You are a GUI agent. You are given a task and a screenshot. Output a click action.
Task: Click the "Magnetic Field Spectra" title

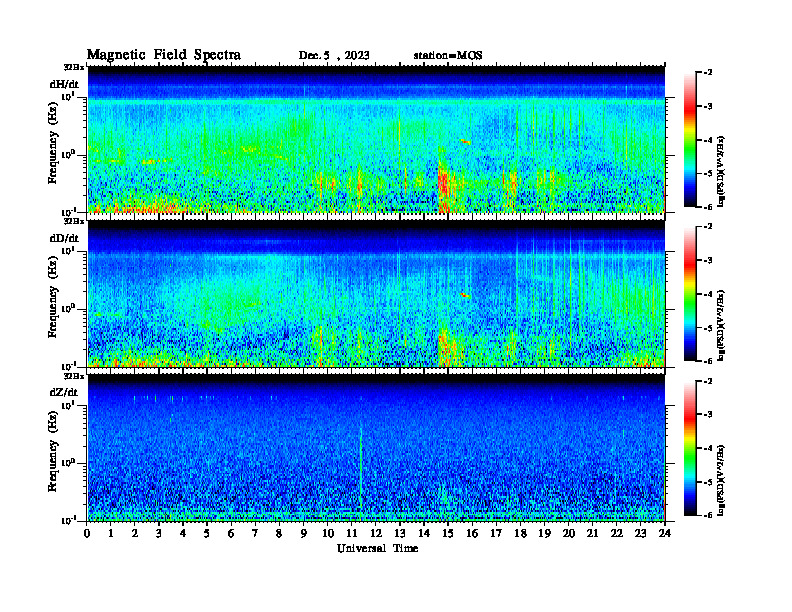(164, 55)
